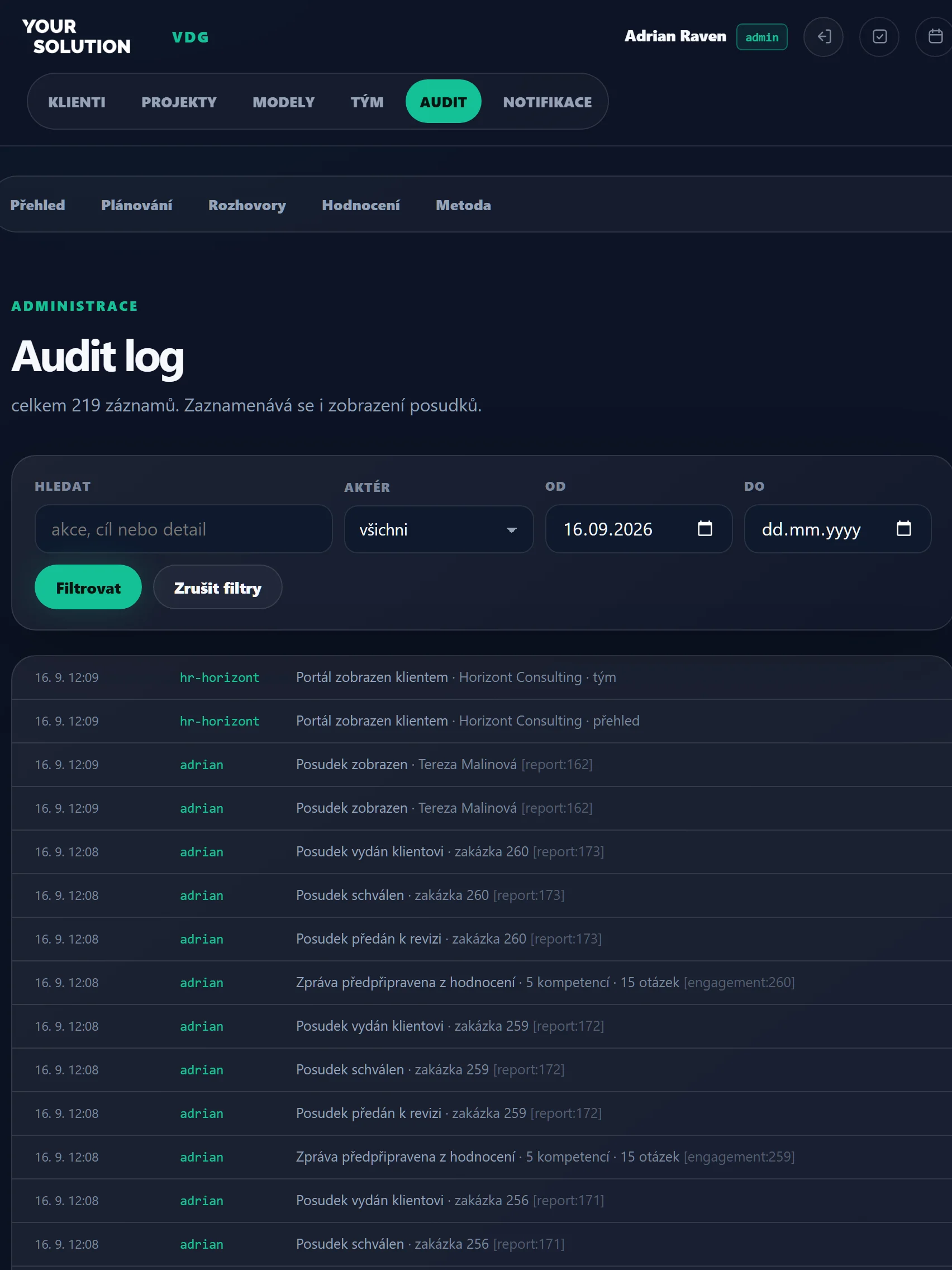Open the Projekty tab

click(x=179, y=102)
